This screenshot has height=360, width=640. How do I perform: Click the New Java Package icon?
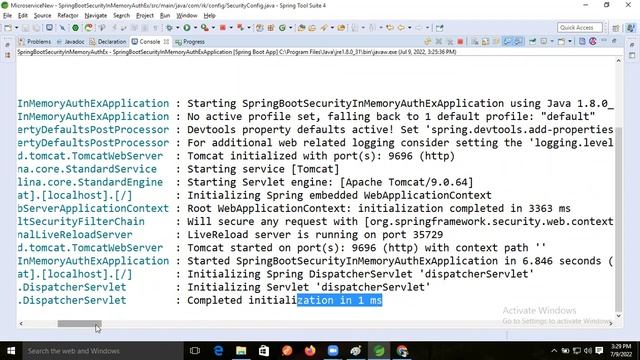[271, 28]
